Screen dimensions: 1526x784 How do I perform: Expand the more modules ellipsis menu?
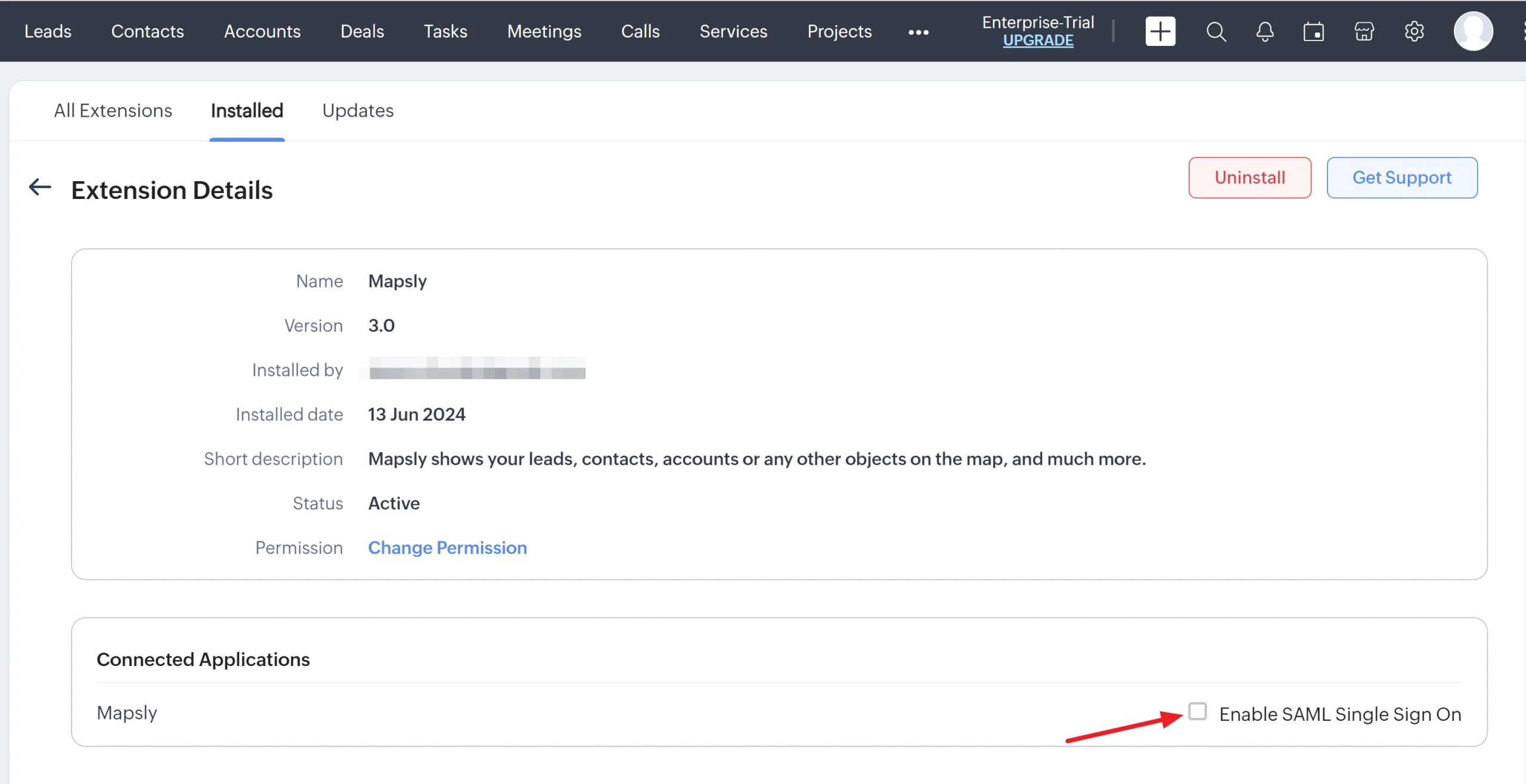(x=919, y=33)
